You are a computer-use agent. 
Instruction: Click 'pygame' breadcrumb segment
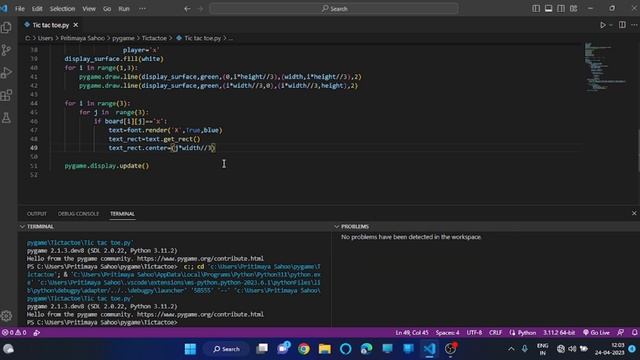coord(123,38)
